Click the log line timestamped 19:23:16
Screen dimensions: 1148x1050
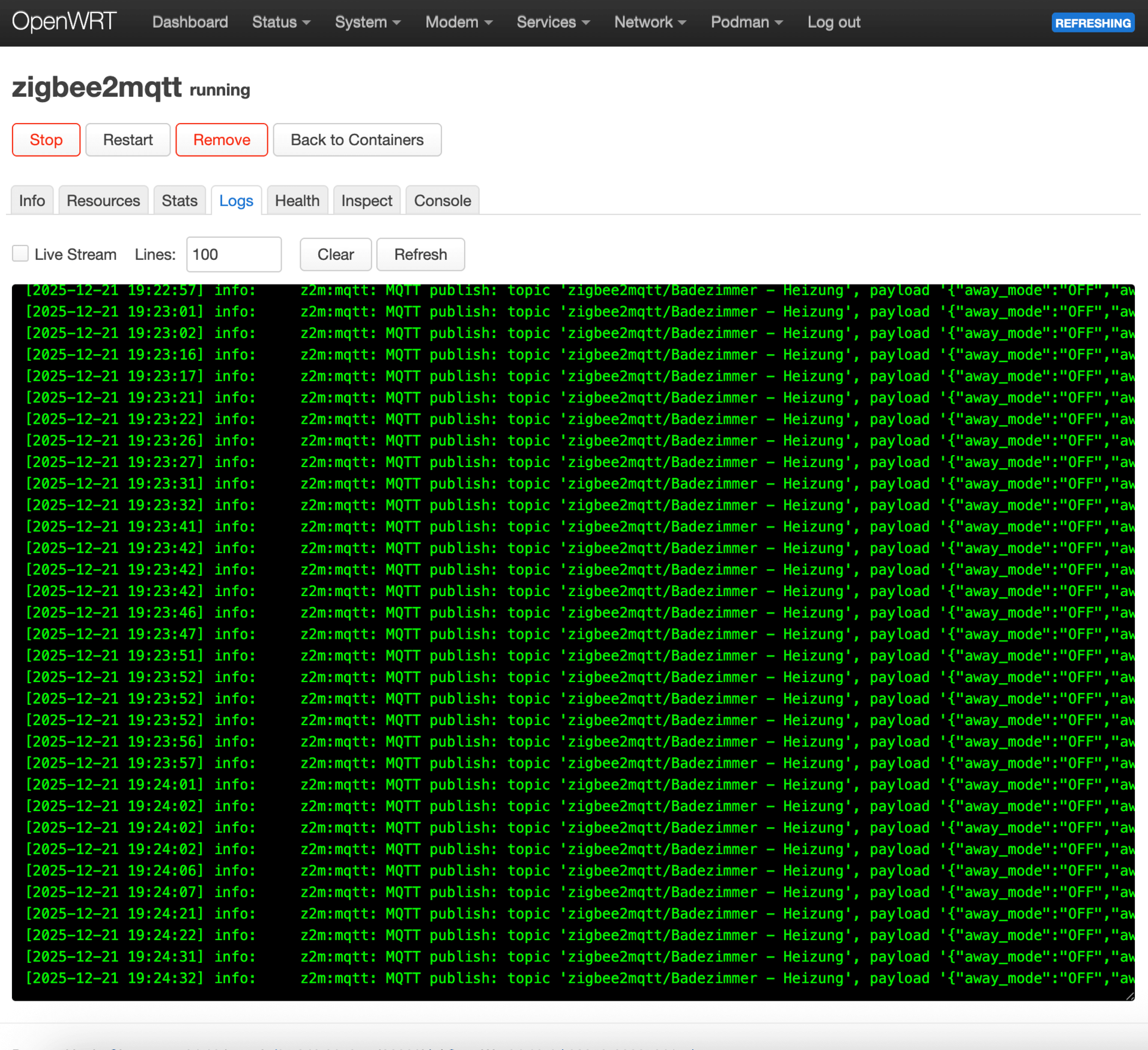579,355
